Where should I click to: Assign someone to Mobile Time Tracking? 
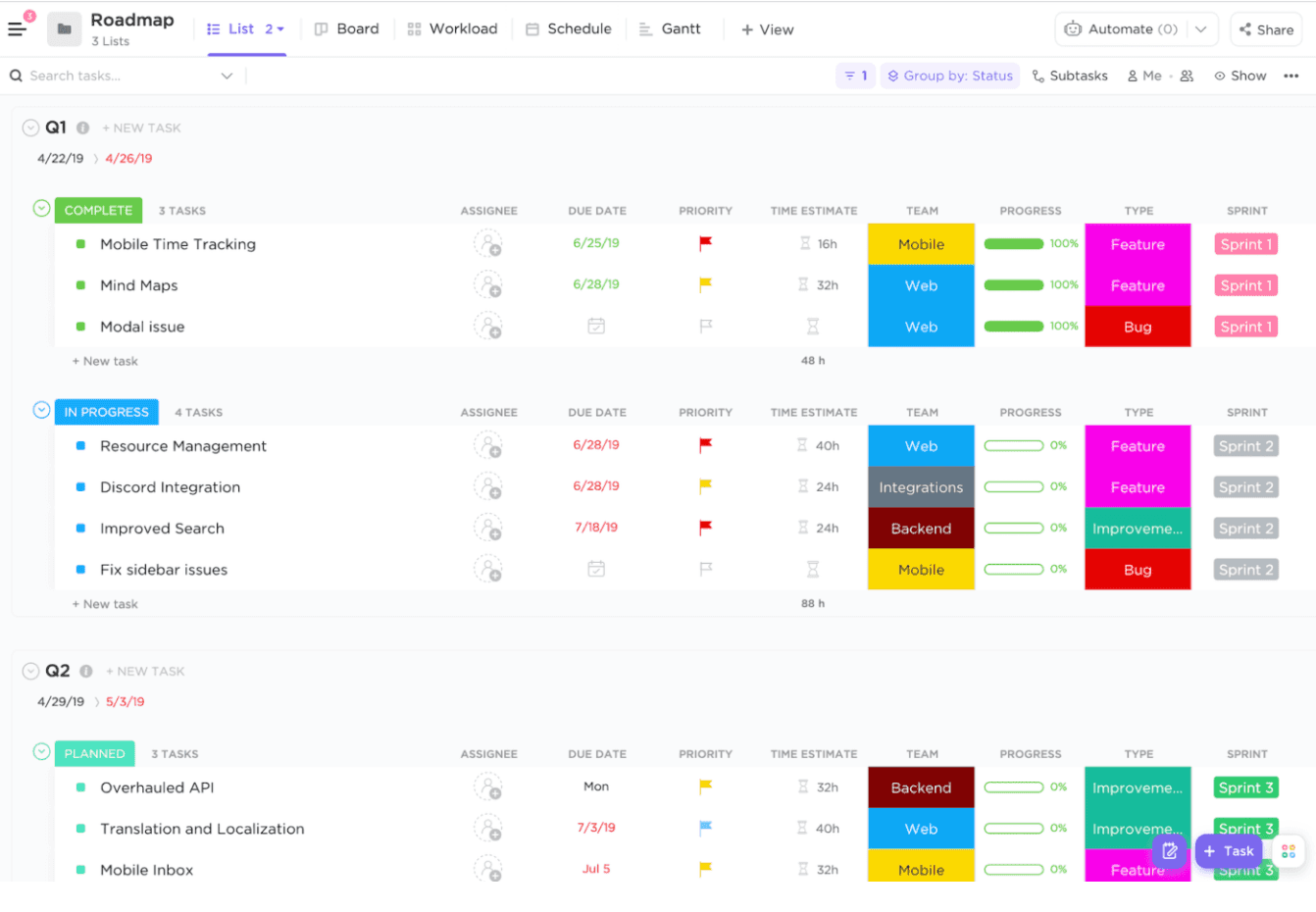click(x=488, y=244)
